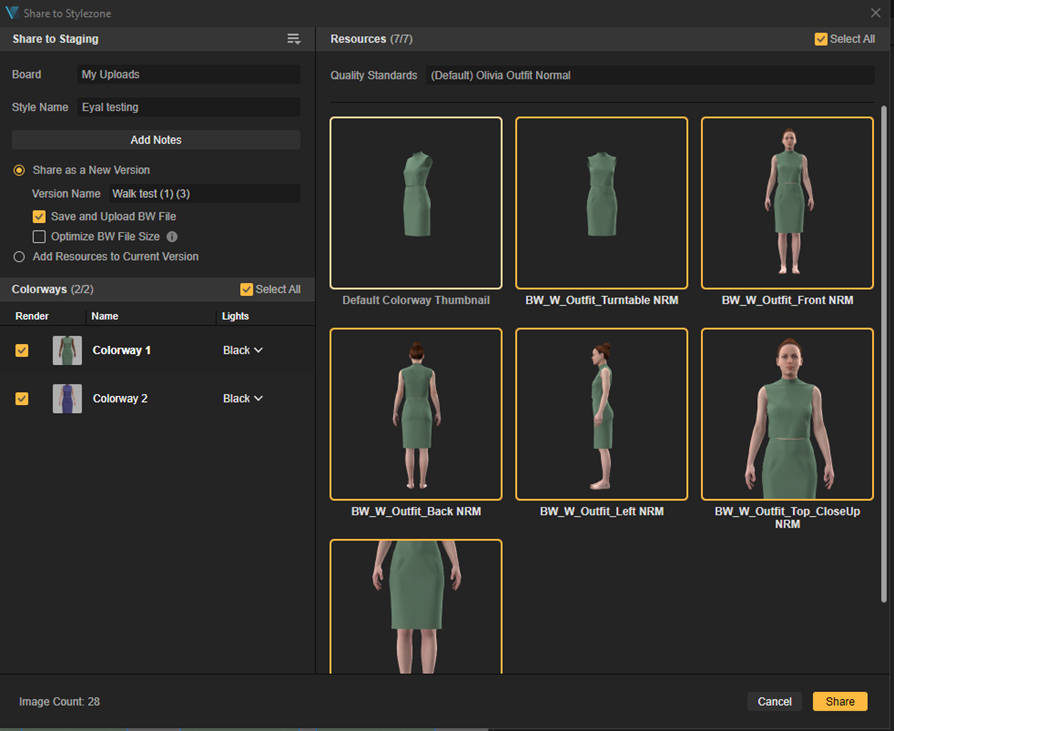Select the BW_W_Outfit_Back NRM thumbnail
Viewport: 1062px width, 731px height.
[416, 414]
